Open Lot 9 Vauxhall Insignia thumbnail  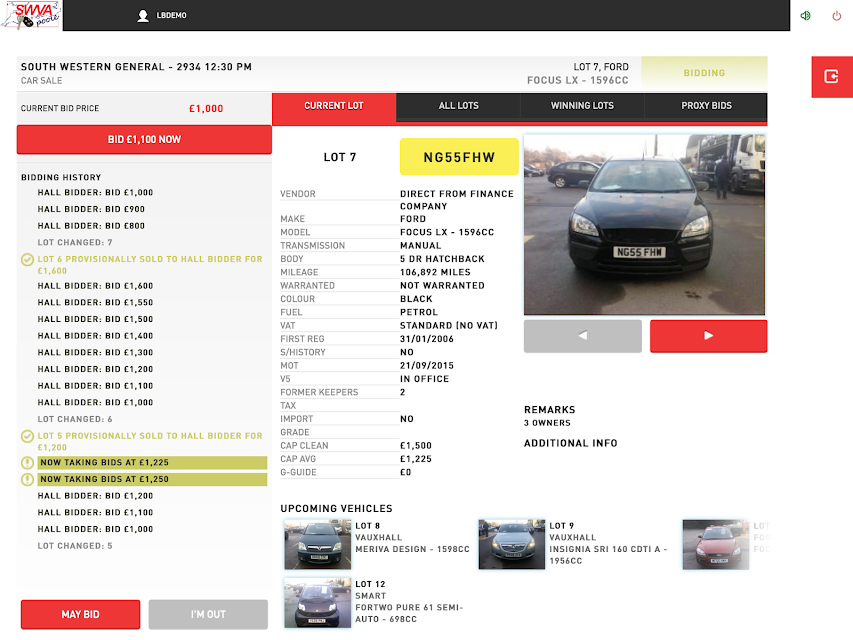point(511,545)
